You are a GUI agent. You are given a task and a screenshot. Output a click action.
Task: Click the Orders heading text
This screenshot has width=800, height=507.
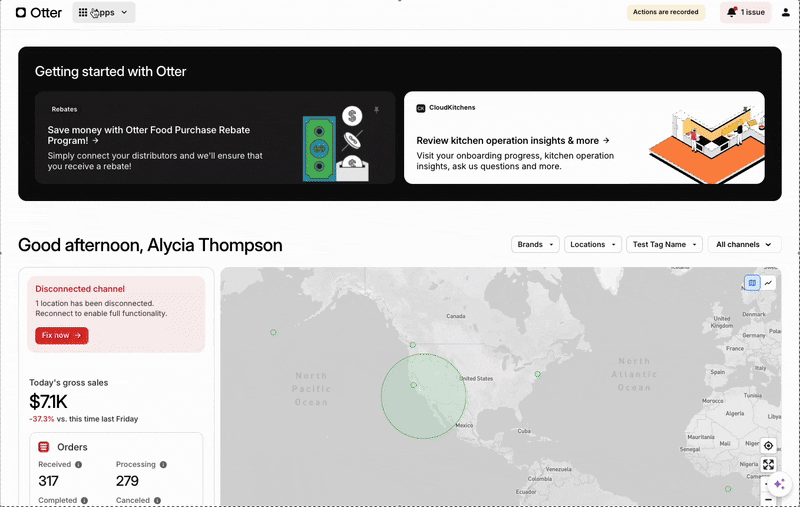(x=72, y=447)
